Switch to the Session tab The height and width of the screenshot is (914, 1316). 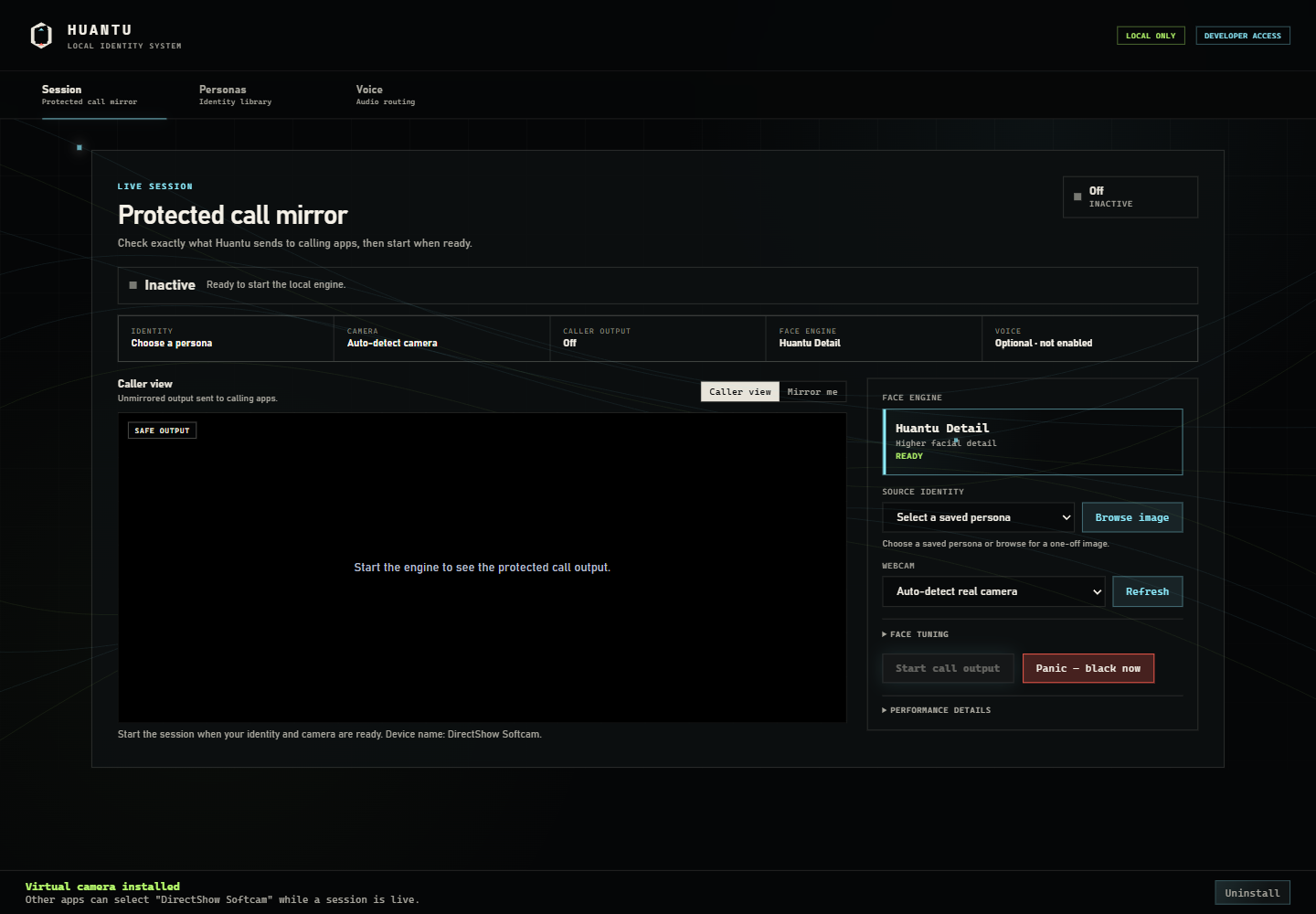(104, 95)
